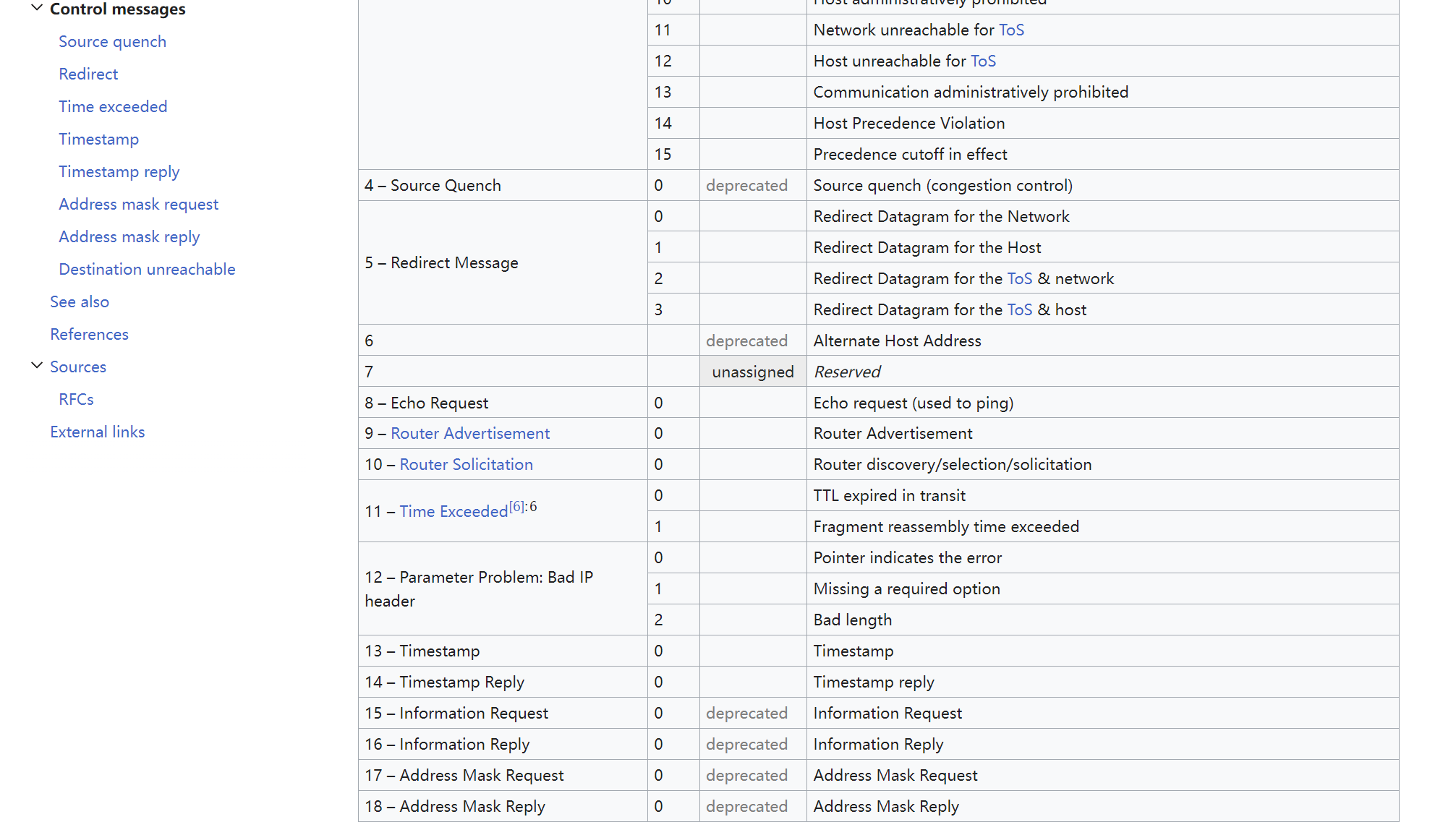The image size is (1456, 822).
Task: Jump to Destination unreachable sidebar entry
Action: click(x=147, y=269)
